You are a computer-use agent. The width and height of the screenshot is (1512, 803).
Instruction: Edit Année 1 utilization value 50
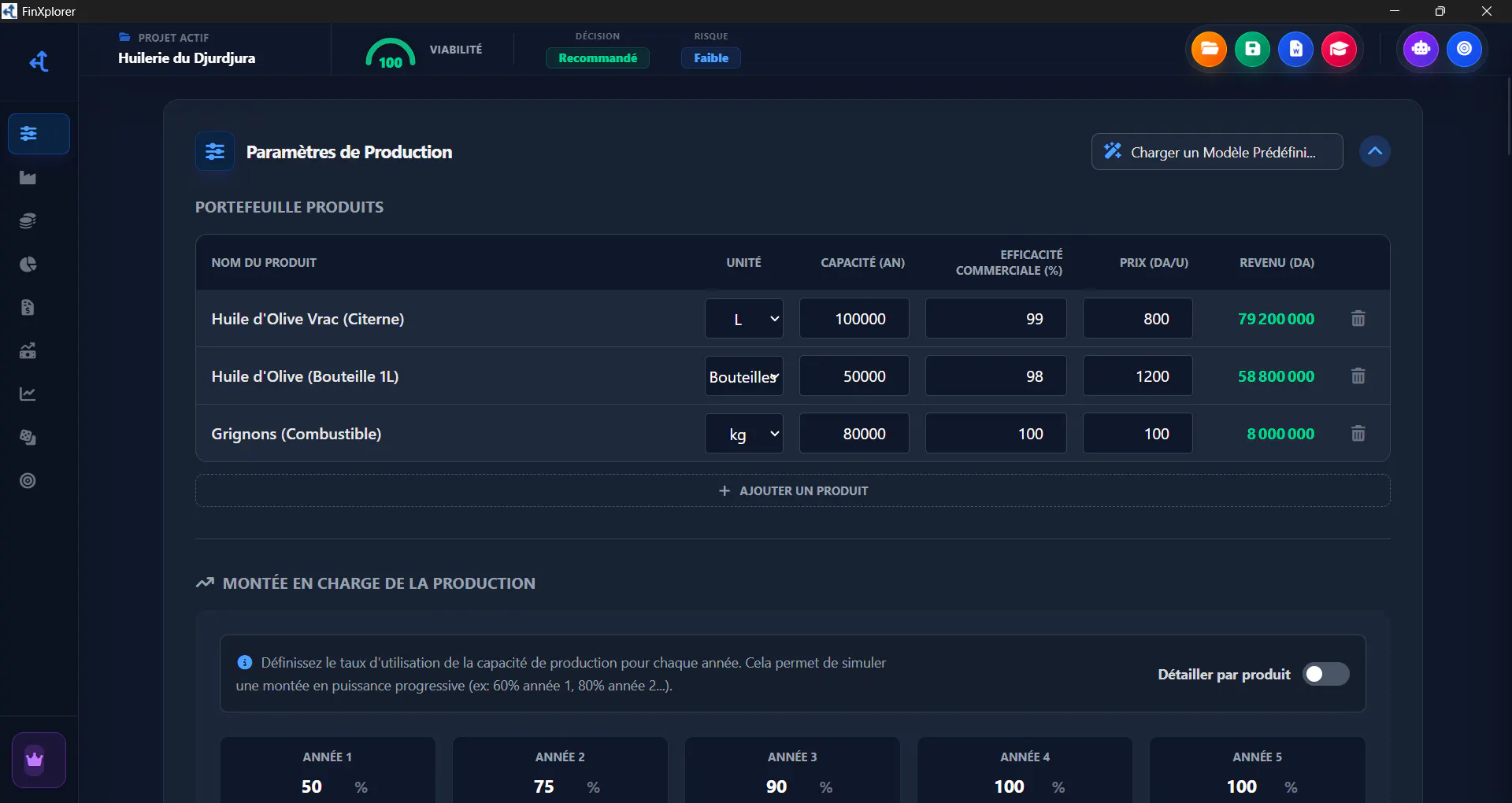tap(312, 786)
